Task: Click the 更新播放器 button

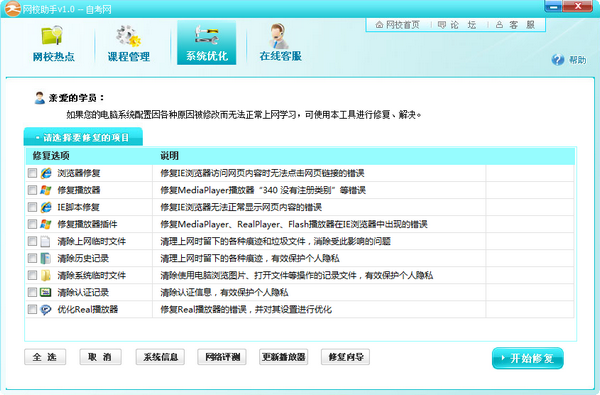Action: (x=284, y=357)
